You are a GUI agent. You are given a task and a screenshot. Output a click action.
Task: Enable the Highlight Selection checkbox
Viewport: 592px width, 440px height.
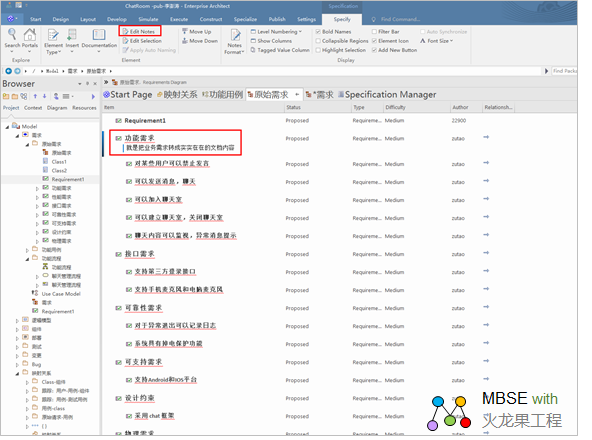[x=318, y=50]
